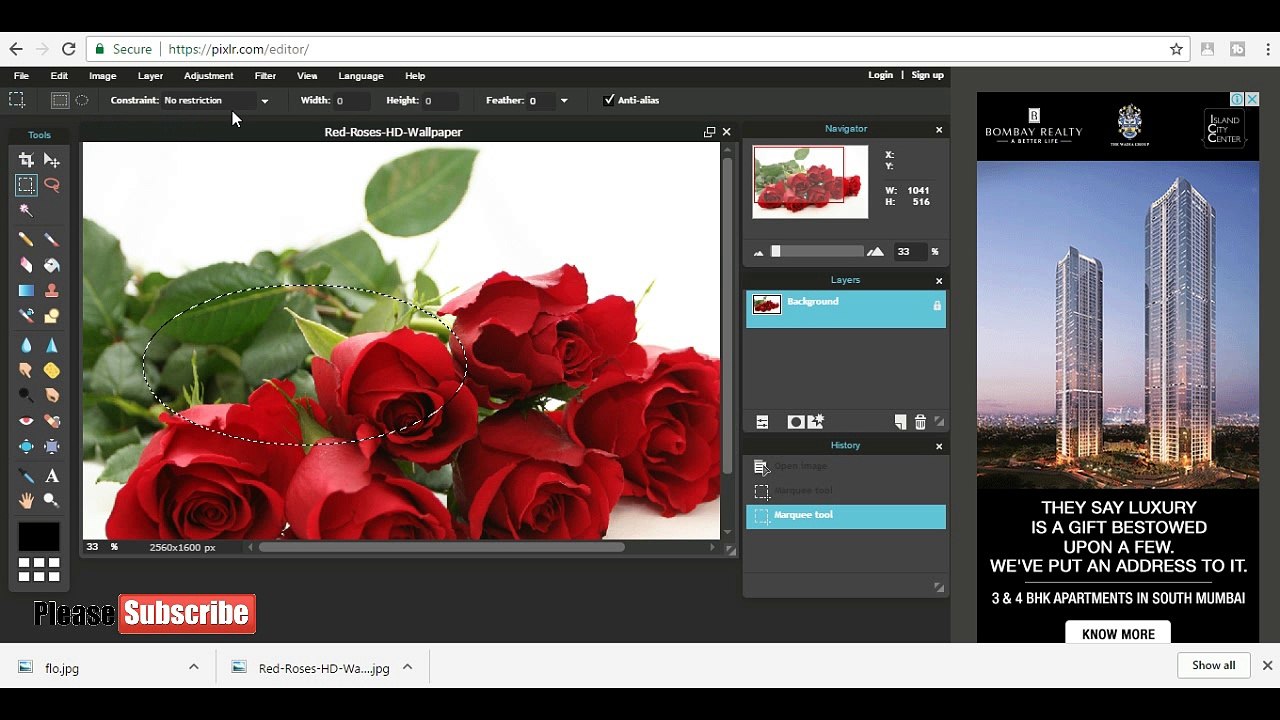
Task: Select the Dodge tool
Action: 26,395
